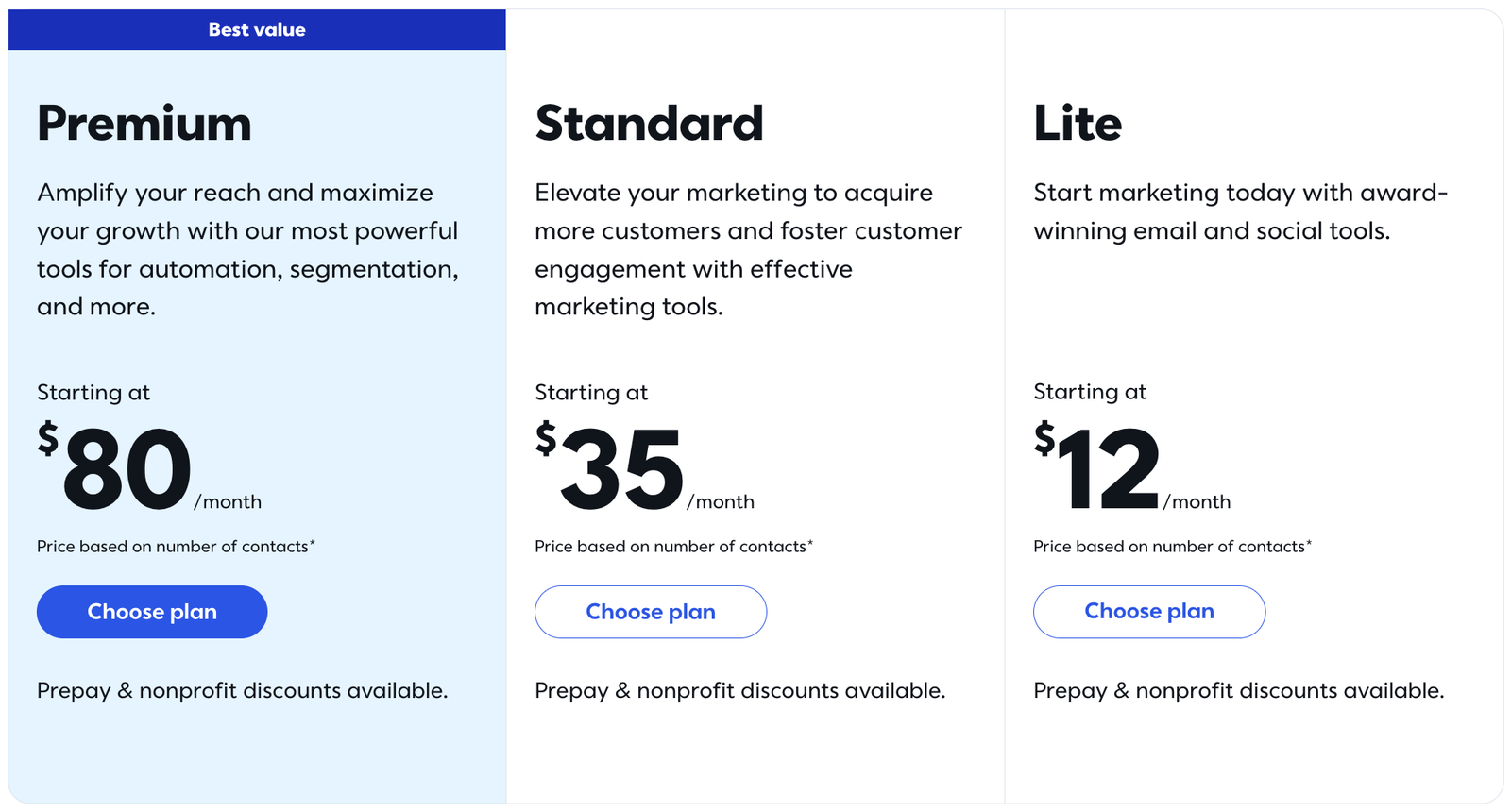Click Premium's prepay & nonprofit discounts text
Image resolution: width=1511 pixels, height=812 pixels.
pos(242,691)
